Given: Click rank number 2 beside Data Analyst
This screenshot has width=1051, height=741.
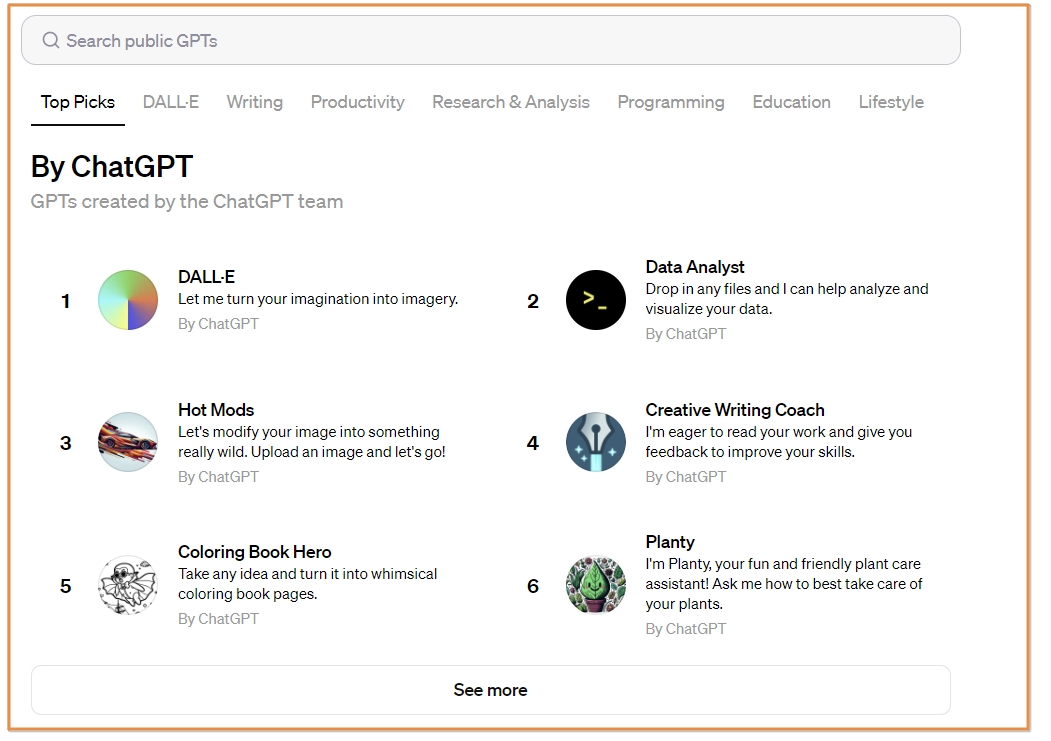Looking at the screenshot, I should tap(533, 301).
